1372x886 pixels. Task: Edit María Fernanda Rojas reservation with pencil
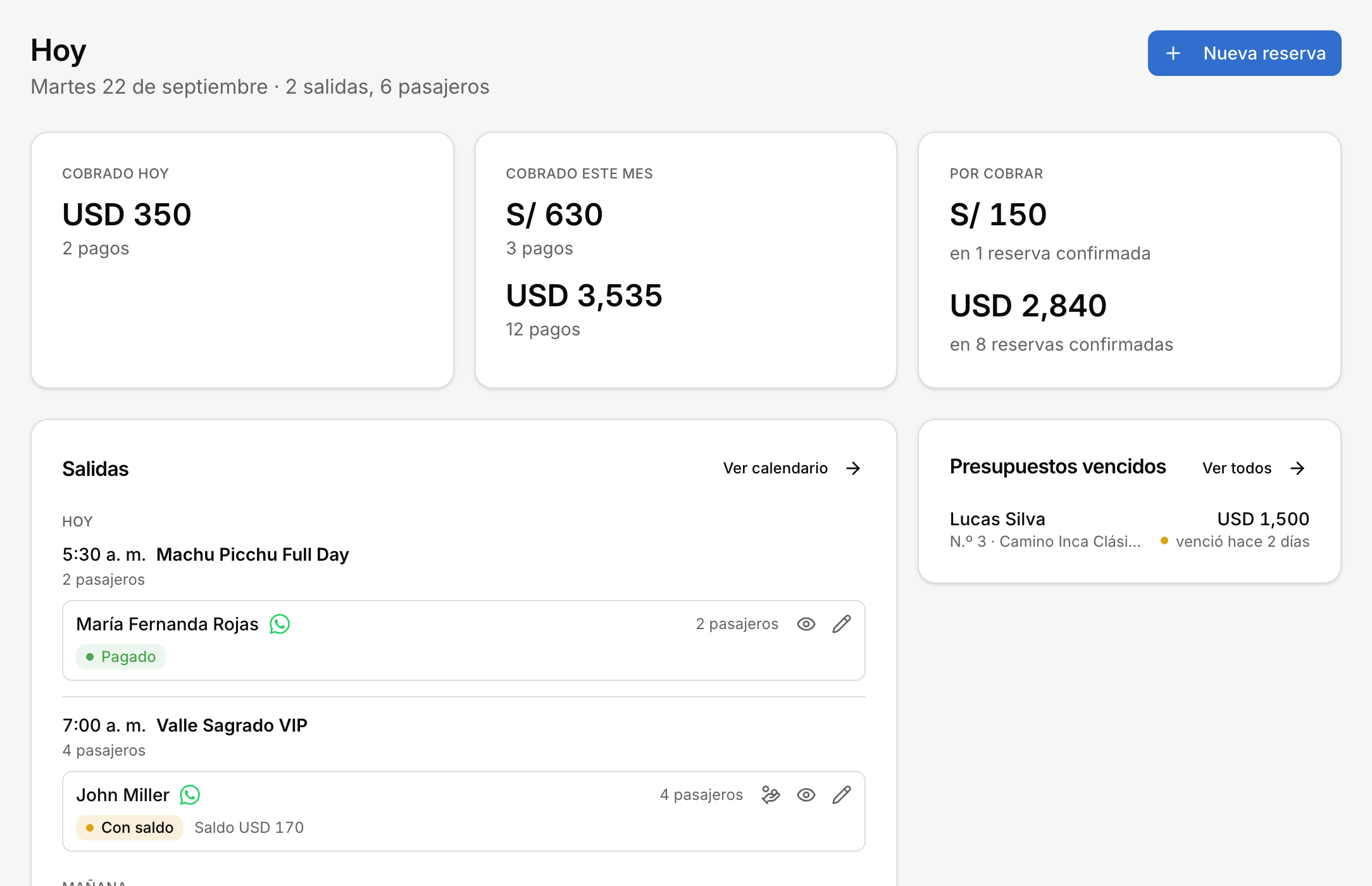(x=842, y=624)
